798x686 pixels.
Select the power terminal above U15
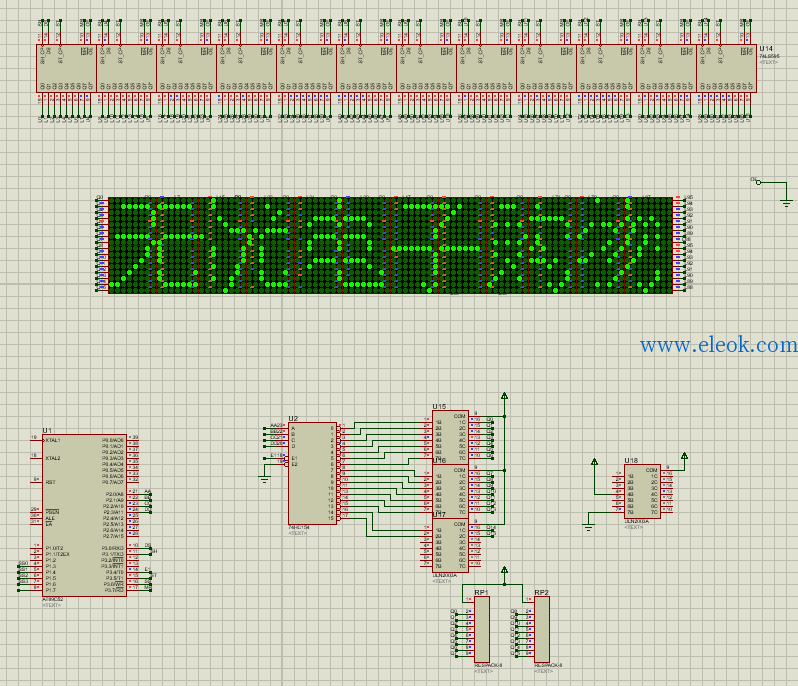click(504, 396)
